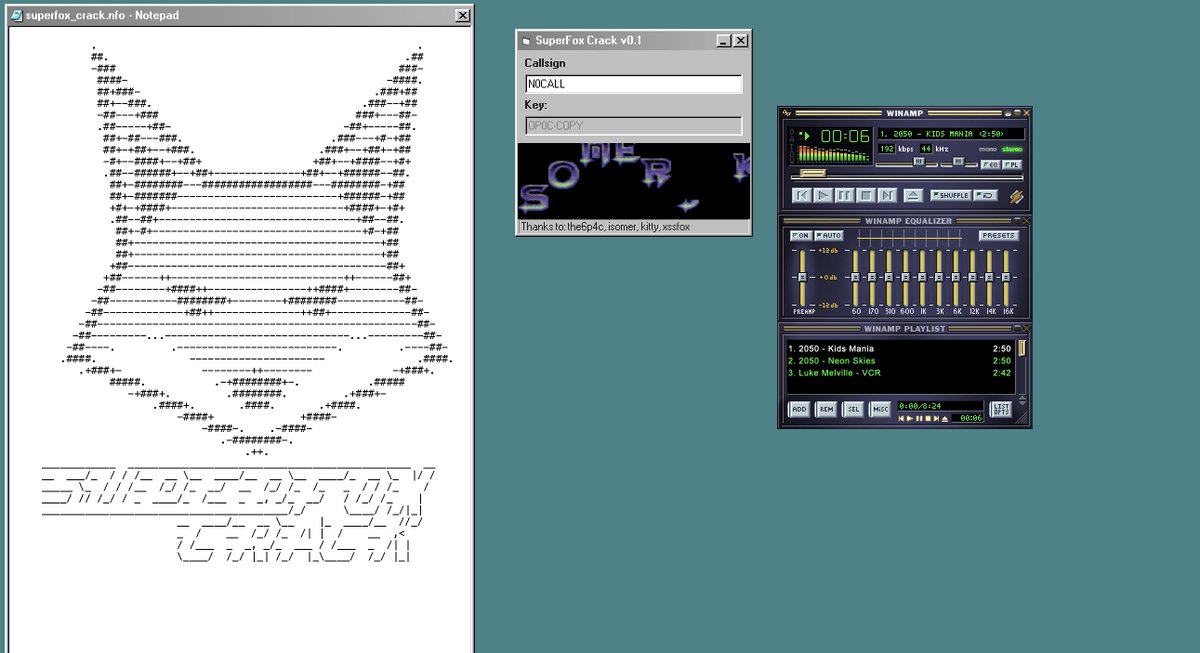
Task: Open playlist ADD menu button
Action: 799,409
